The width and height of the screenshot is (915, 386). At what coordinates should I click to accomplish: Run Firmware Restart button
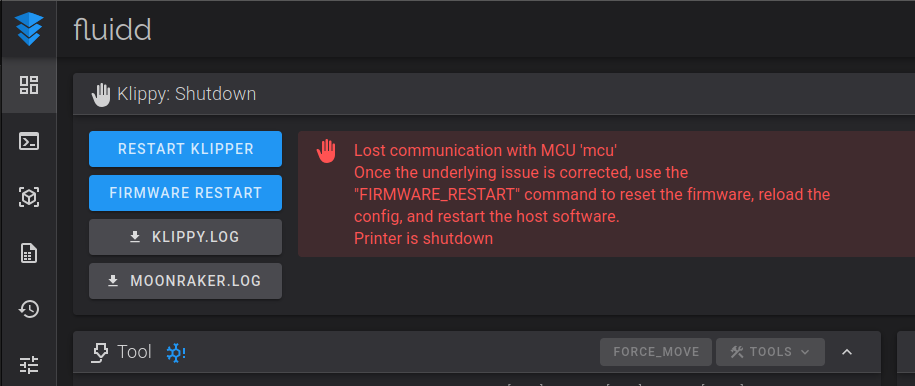click(186, 193)
